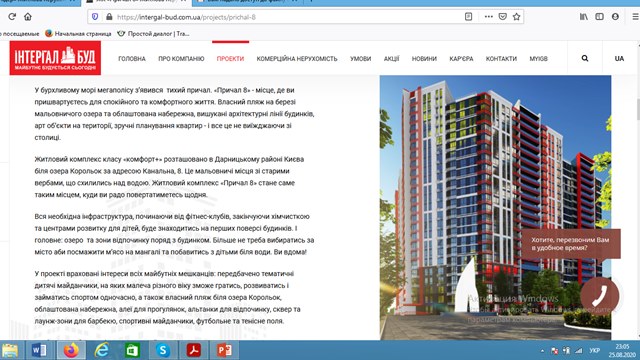Show the sidebars icon
Screen dimensions: 640x360
click(x=599, y=17)
